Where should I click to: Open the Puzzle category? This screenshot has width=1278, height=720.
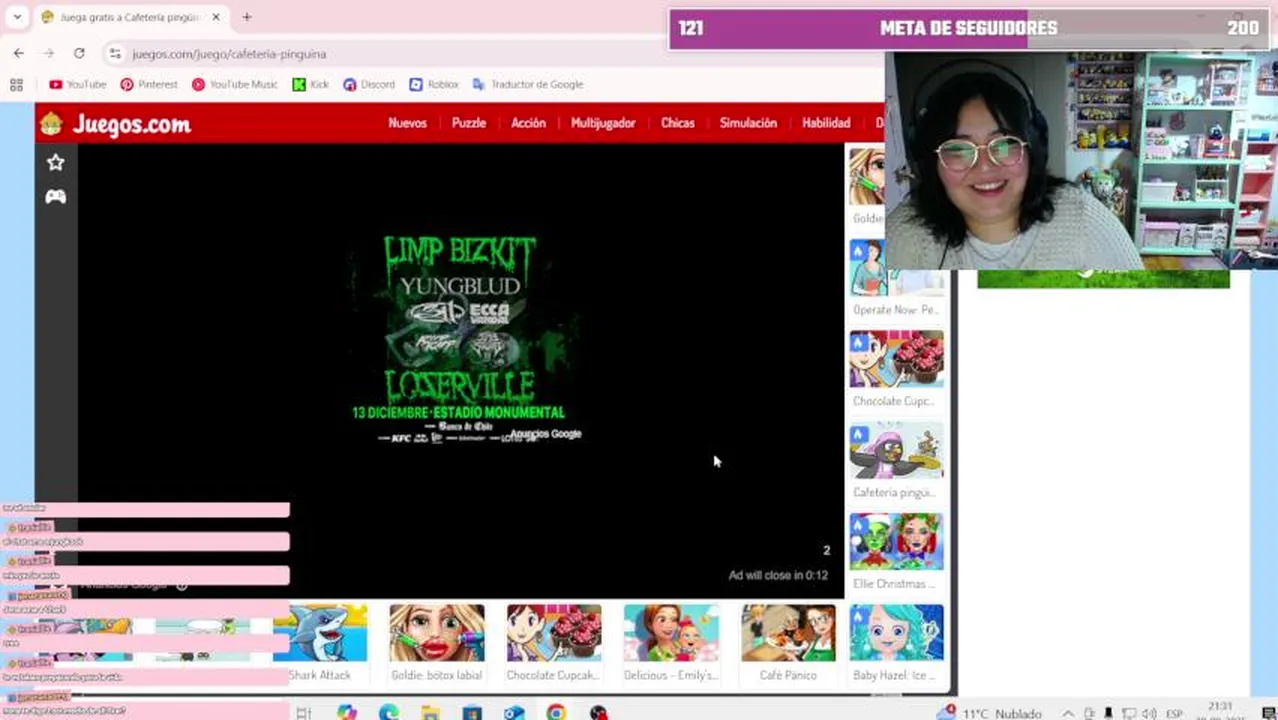coord(468,123)
